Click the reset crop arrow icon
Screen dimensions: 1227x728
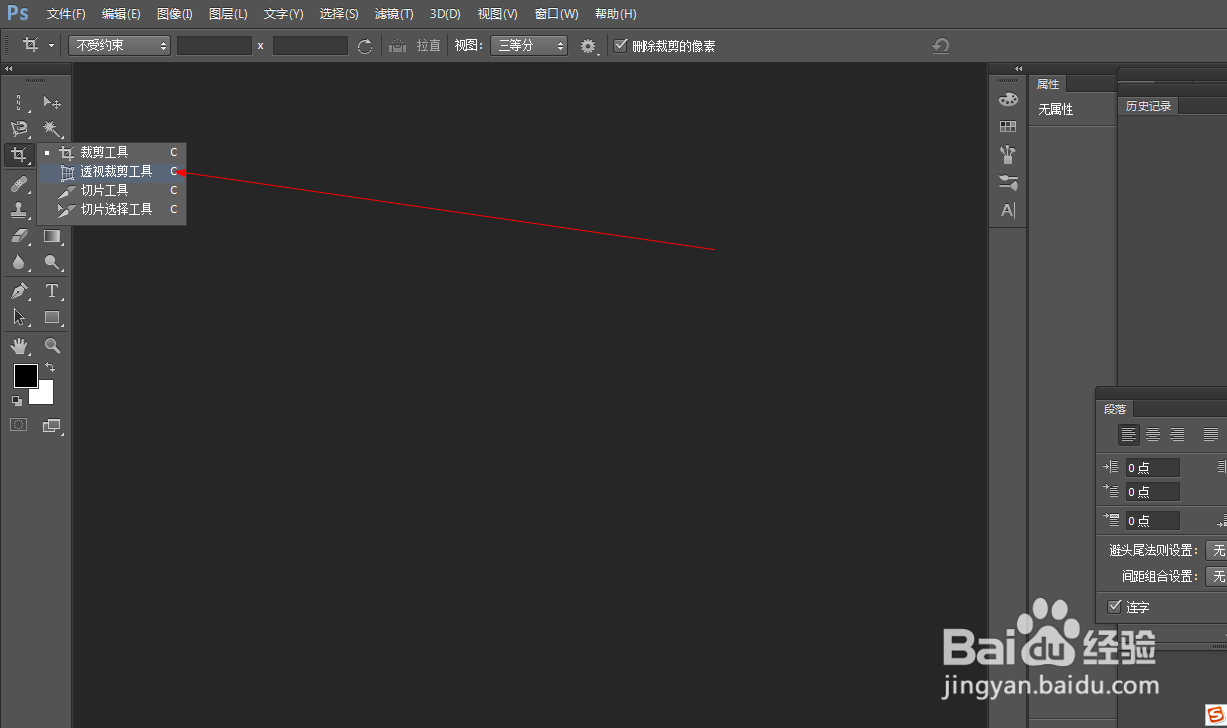[x=940, y=46]
